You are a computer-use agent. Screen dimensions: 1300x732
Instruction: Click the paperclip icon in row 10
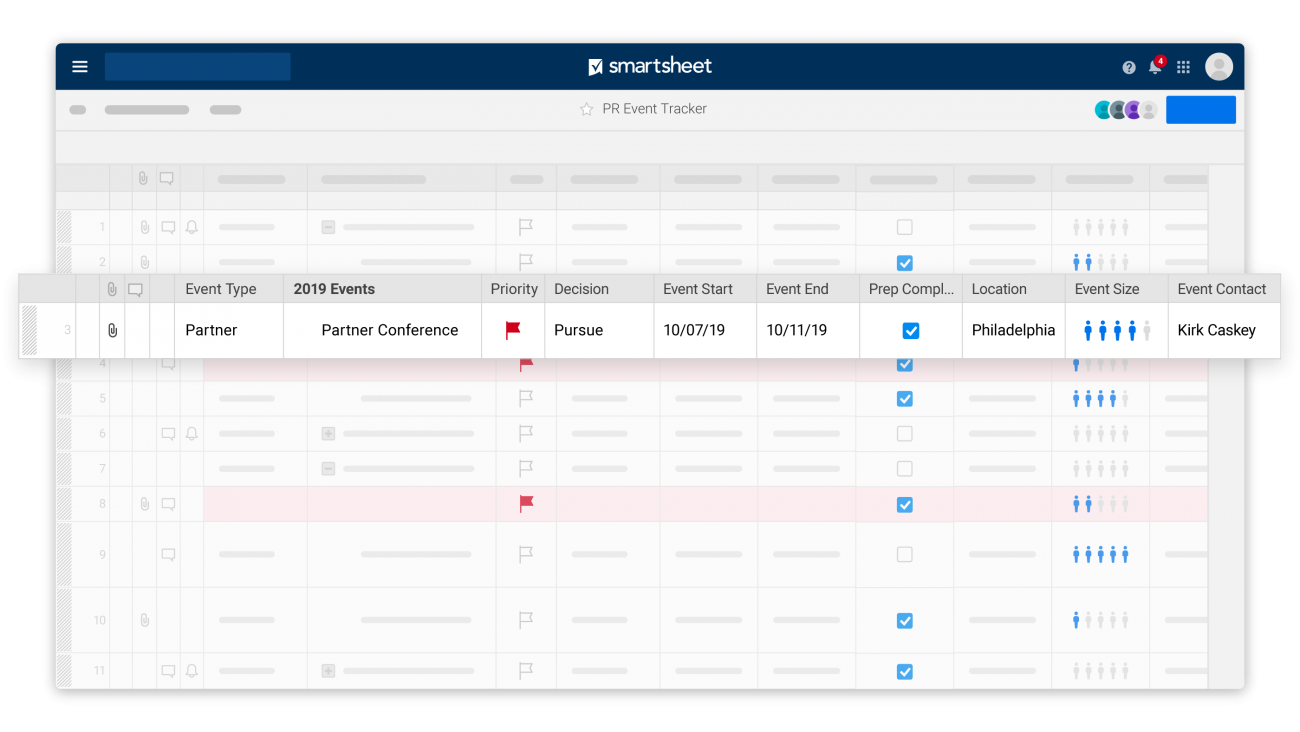point(144,620)
